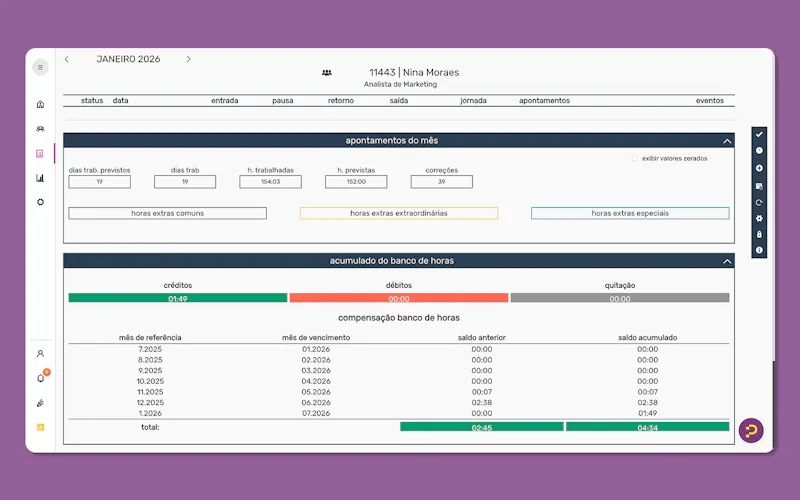Click the JANEIRO 2026 month label
This screenshot has width=800, height=500.
pos(128,59)
